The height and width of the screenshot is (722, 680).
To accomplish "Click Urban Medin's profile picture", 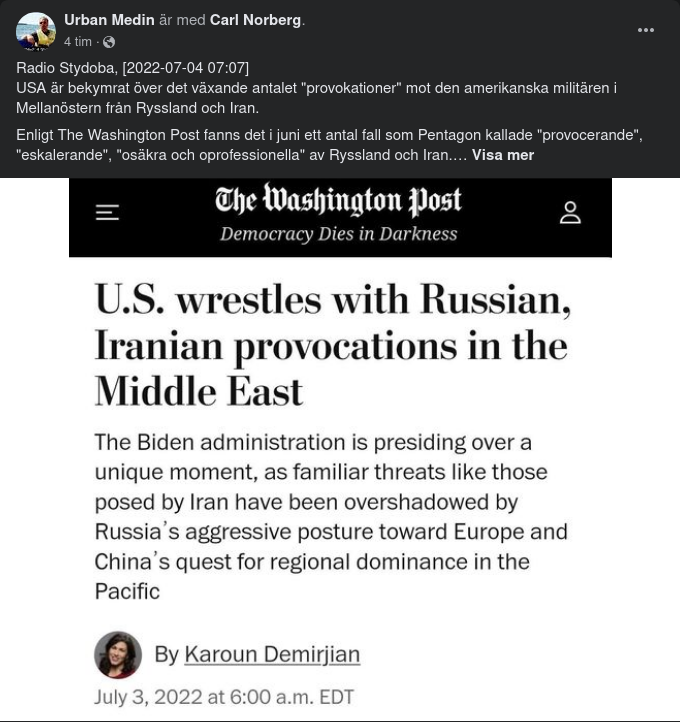I will tap(36, 31).
